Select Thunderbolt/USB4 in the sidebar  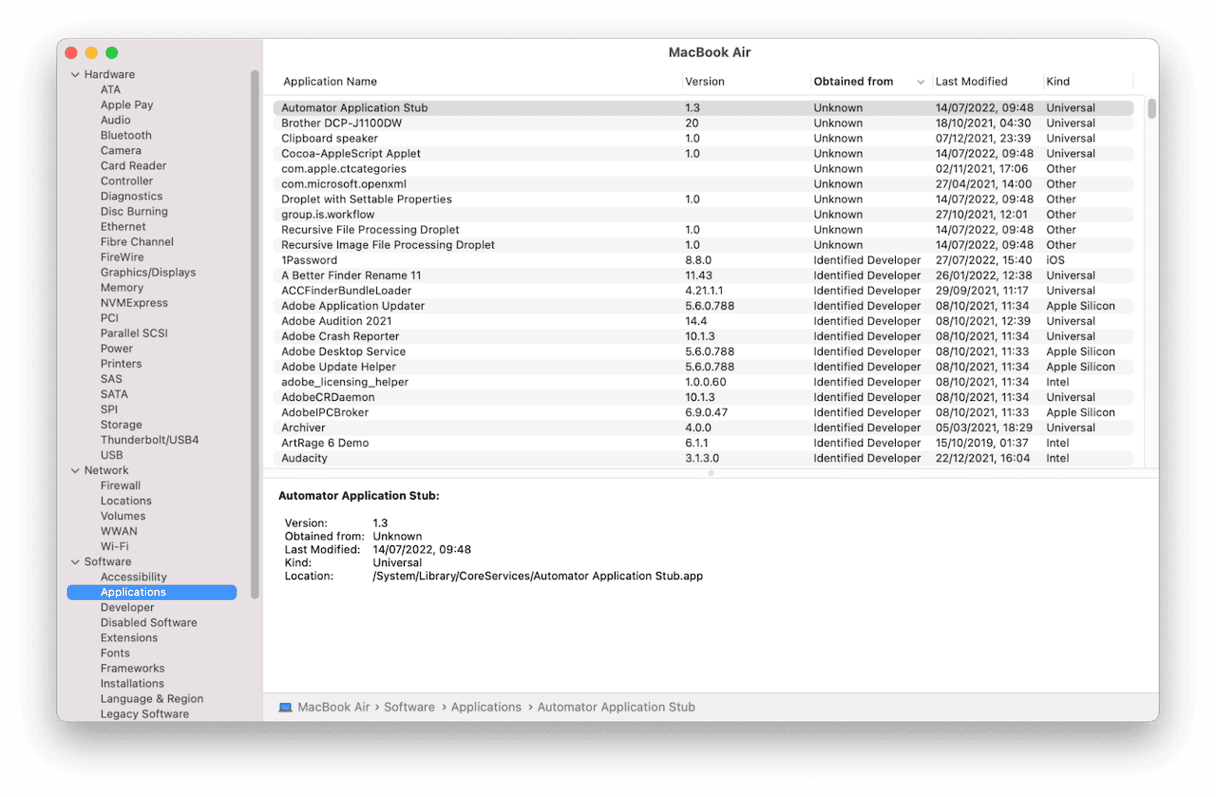(150, 440)
